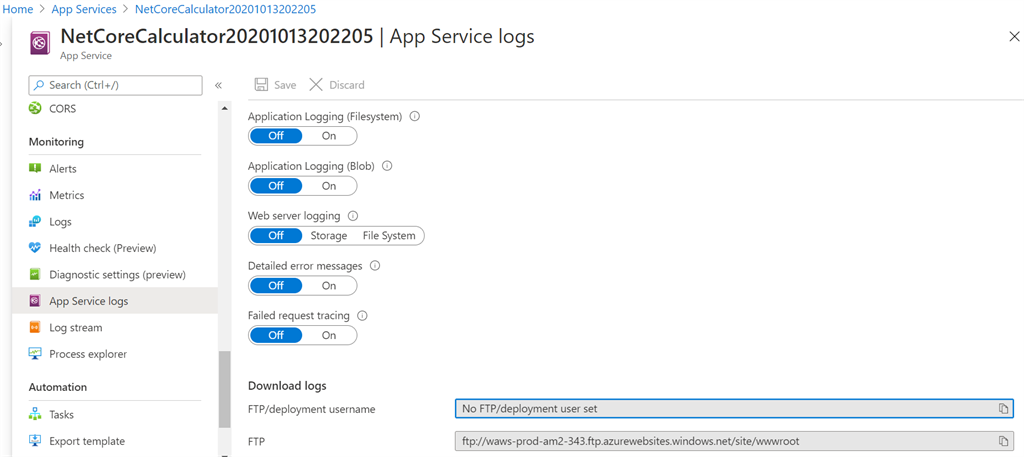Go to Home breadcrumb

pyautogui.click(x=18, y=9)
